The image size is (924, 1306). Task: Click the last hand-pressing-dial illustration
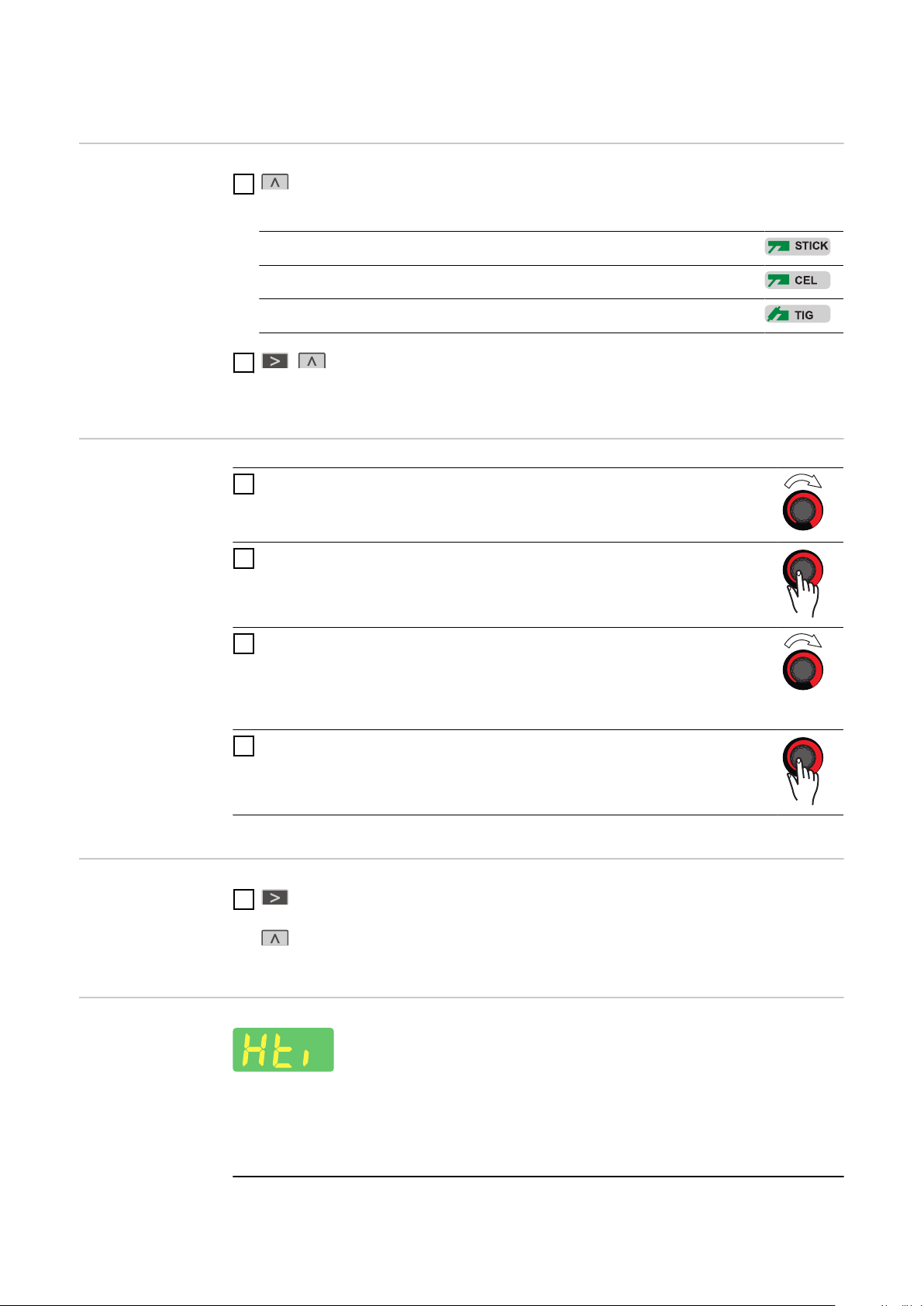click(803, 771)
